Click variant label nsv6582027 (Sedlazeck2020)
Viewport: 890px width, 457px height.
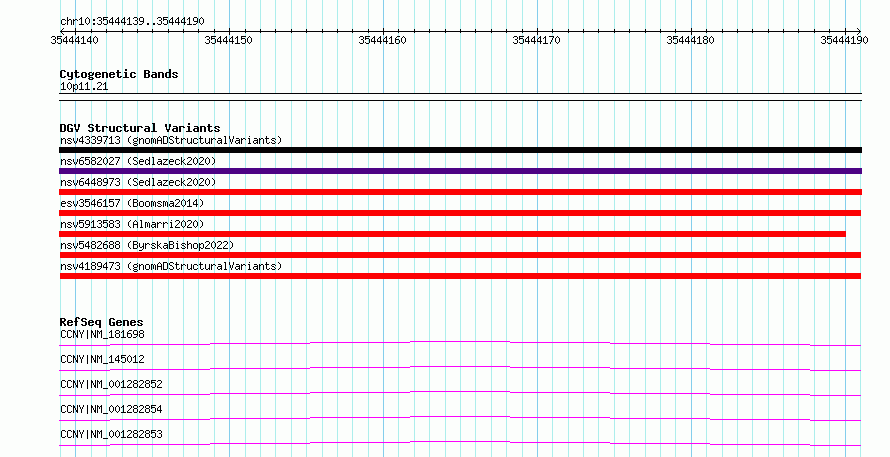pyautogui.click(x=138, y=161)
